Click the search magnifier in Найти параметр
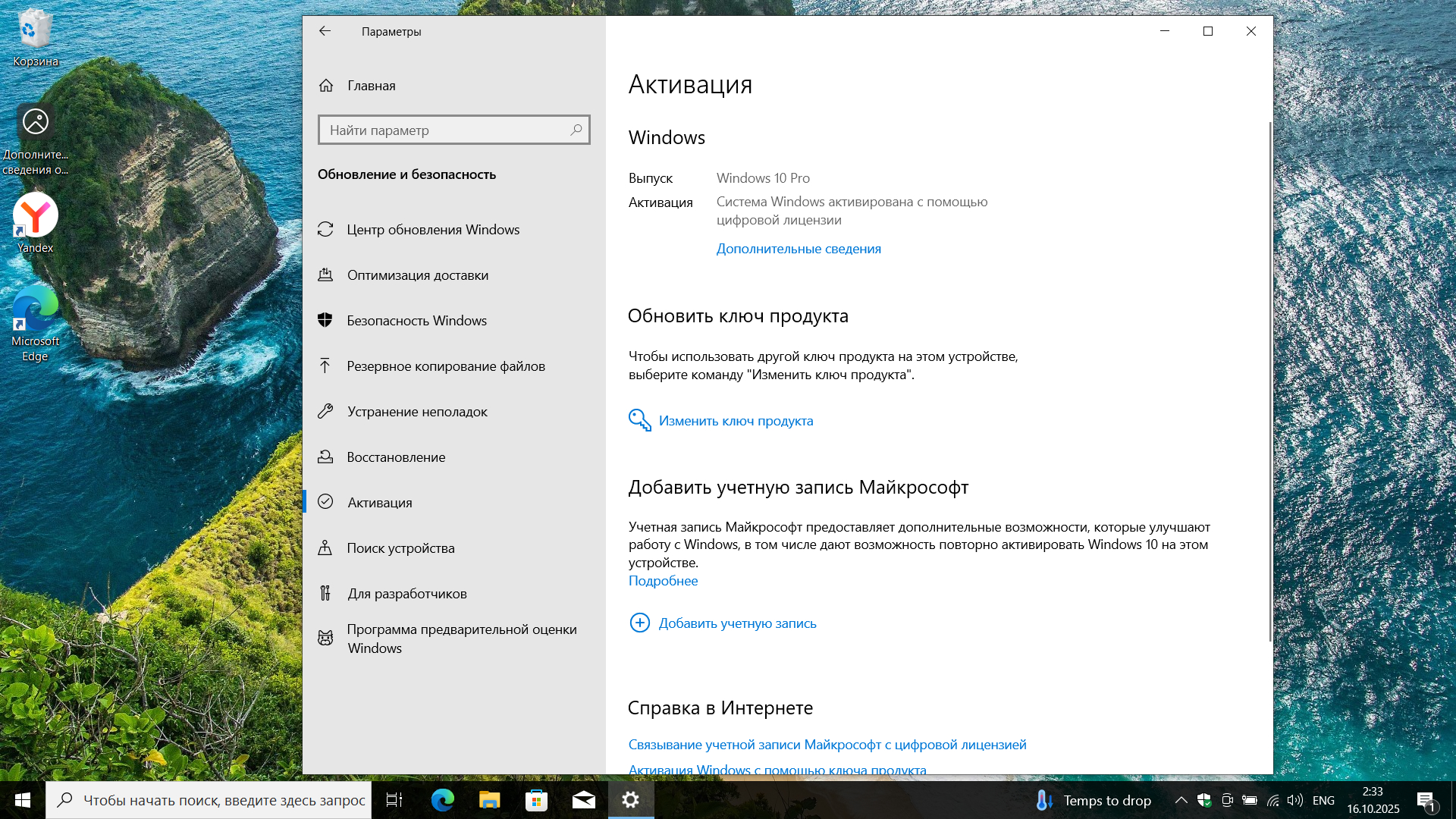Image resolution: width=1456 pixels, height=819 pixels. [x=576, y=130]
